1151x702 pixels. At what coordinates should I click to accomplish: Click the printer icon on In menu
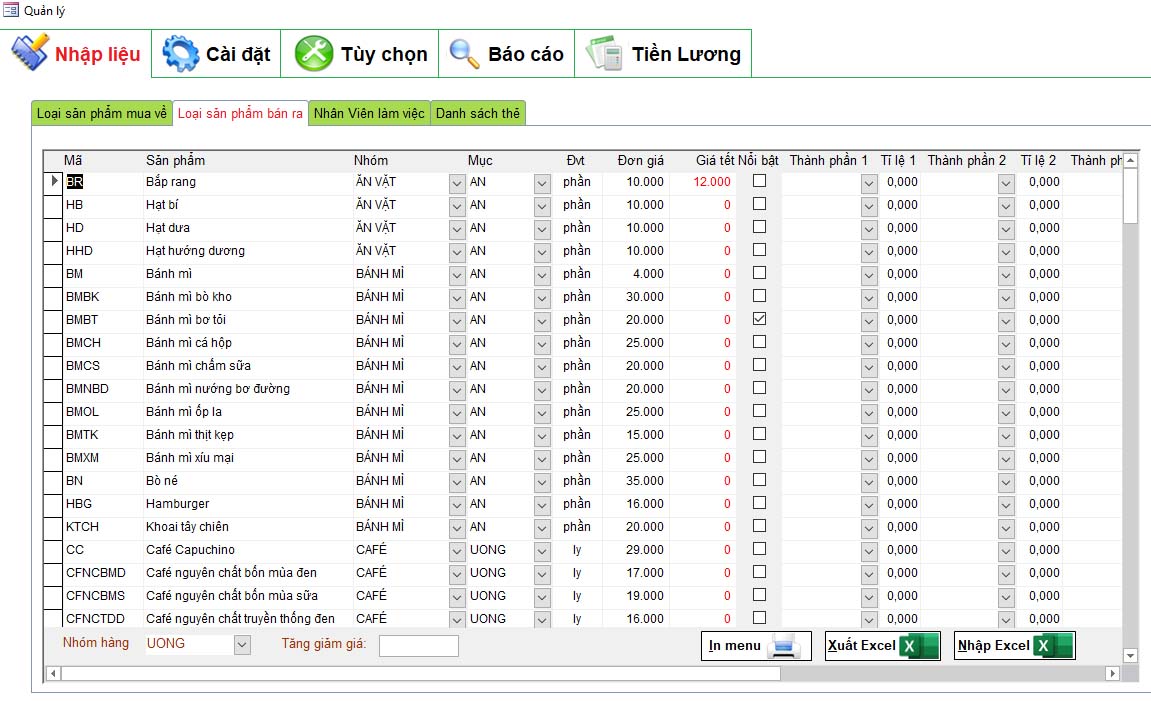click(784, 646)
